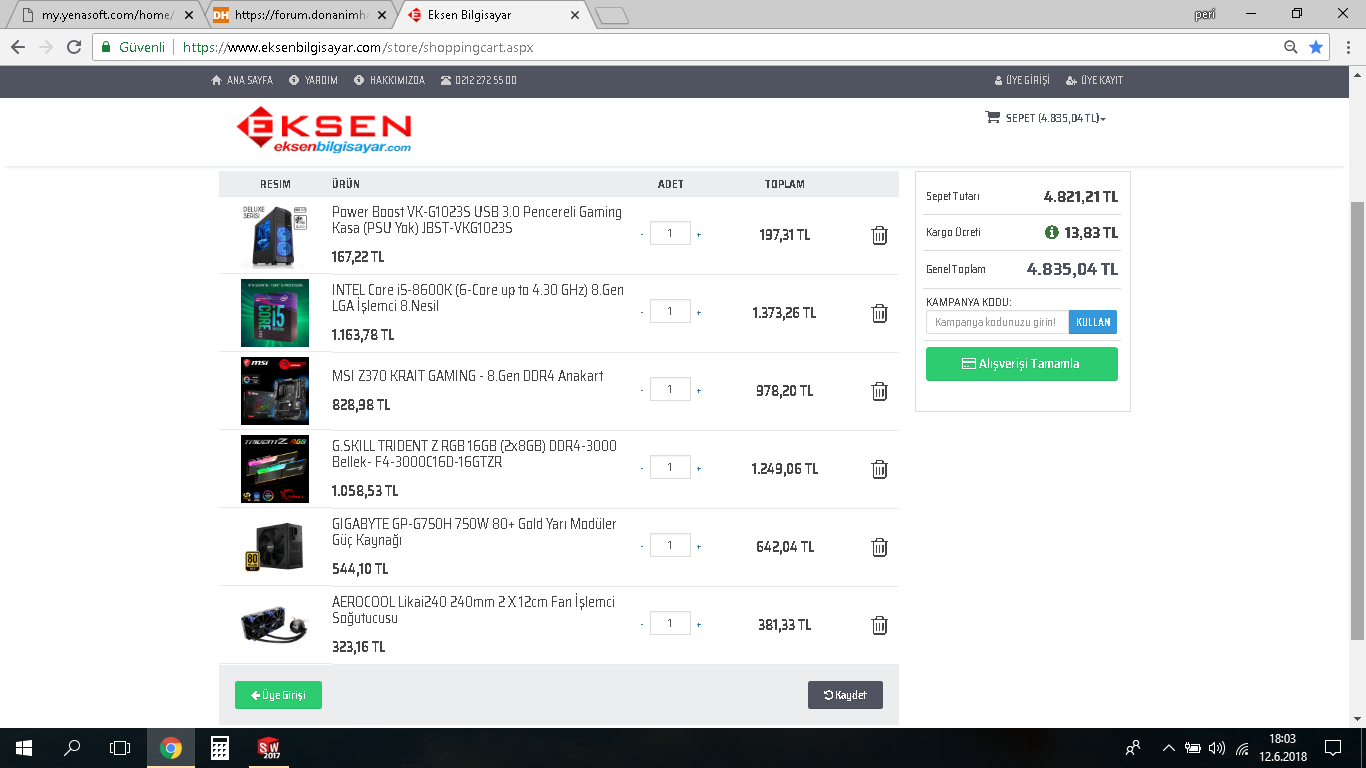
Task: Click the green Üye Girişi button
Action: [x=278, y=695]
